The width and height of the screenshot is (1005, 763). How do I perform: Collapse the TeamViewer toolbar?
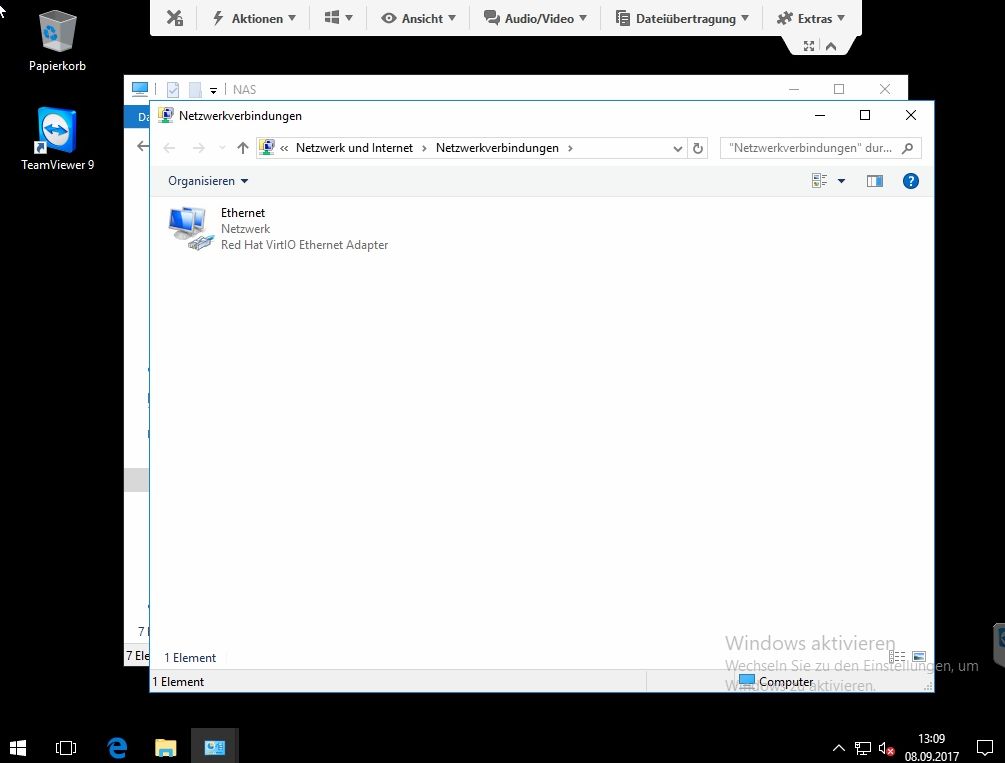831,46
